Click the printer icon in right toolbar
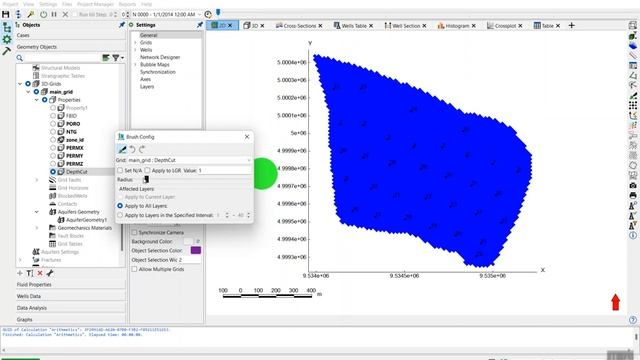 tap(633, 196)
